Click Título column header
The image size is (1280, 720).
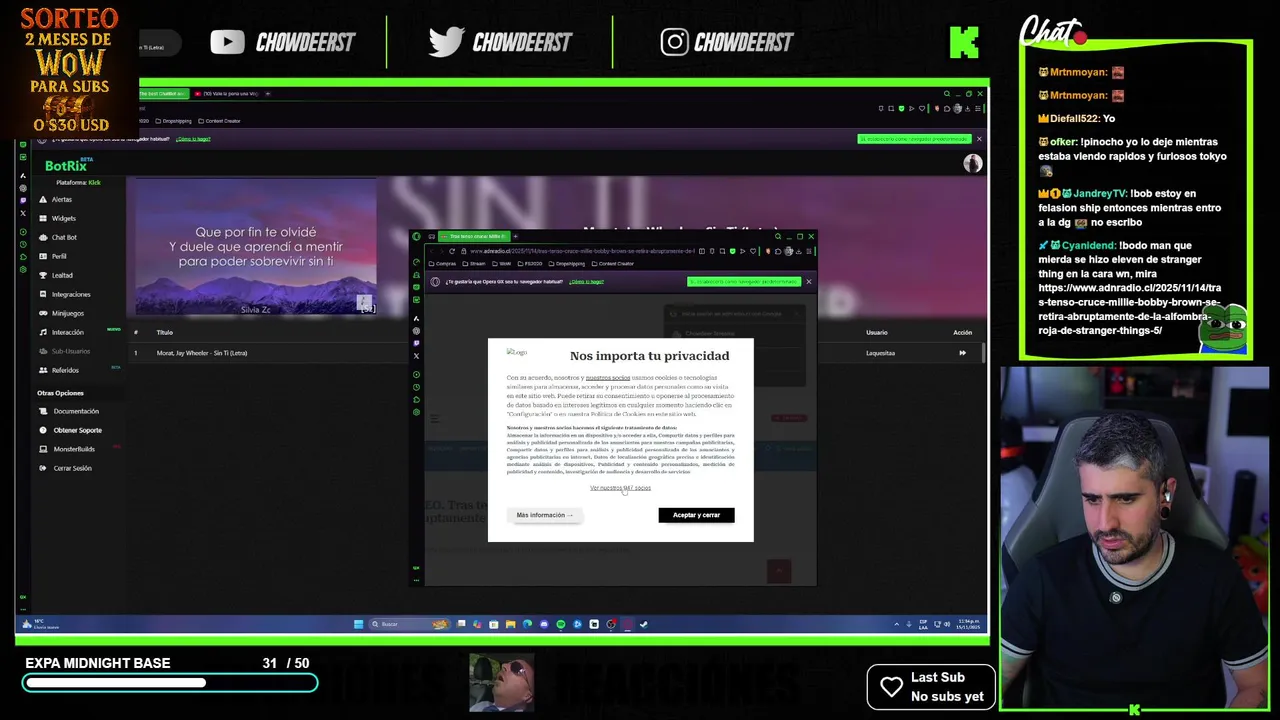[165, 332]
